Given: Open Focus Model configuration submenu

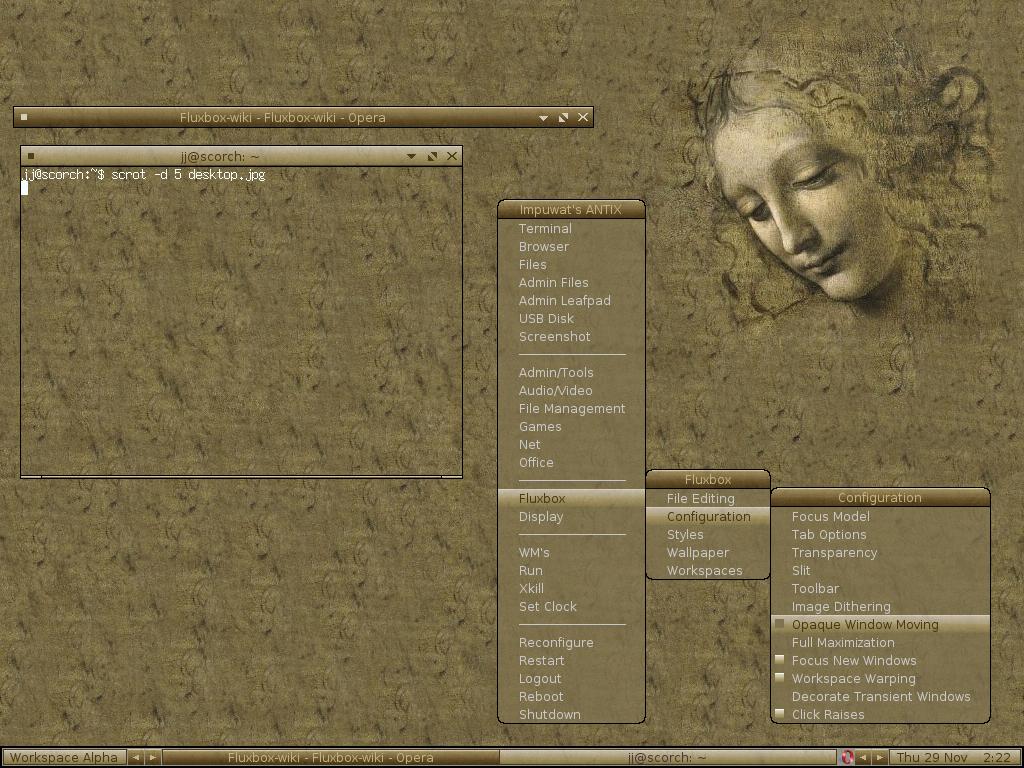Looking at the screenshot, I should (x=880, y=517).
